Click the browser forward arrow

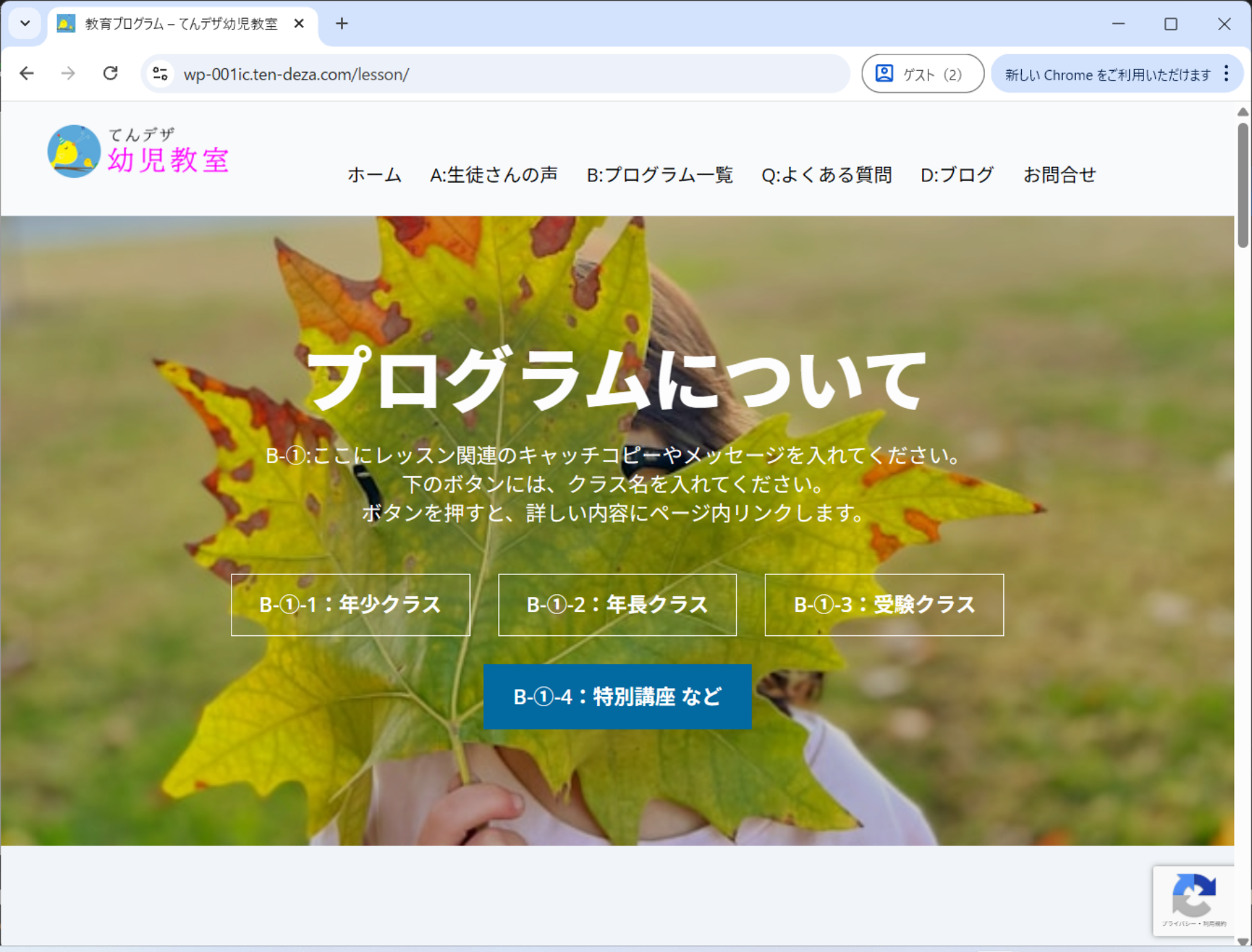coord(68,73)
